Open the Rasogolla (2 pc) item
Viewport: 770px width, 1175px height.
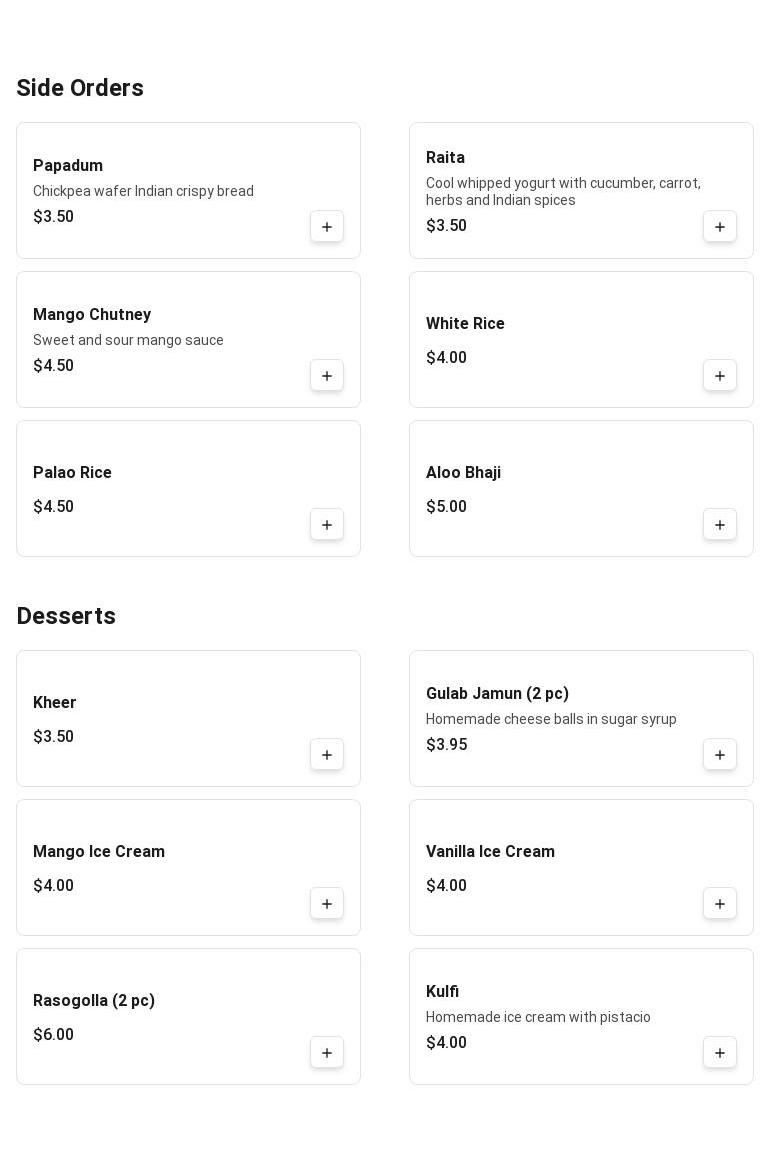[x=94, y=1001]
